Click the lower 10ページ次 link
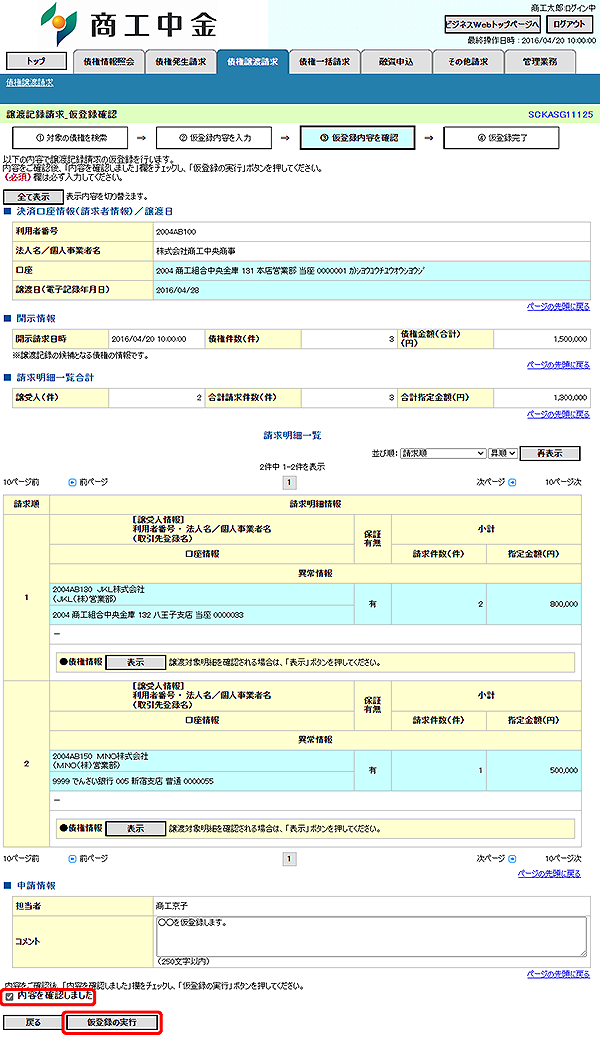 coord(563,859)
